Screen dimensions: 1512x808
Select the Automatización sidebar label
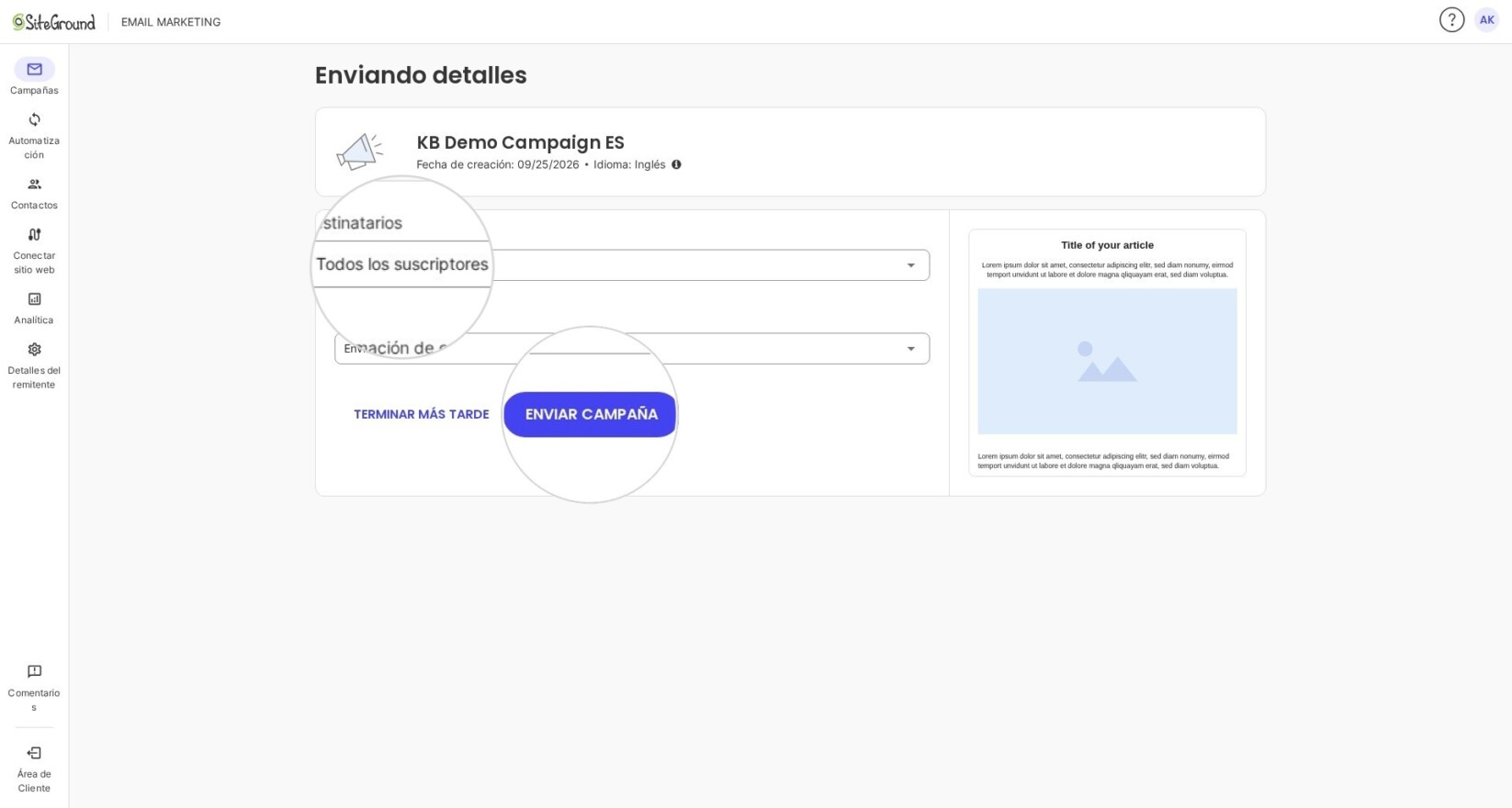(34, 148)
